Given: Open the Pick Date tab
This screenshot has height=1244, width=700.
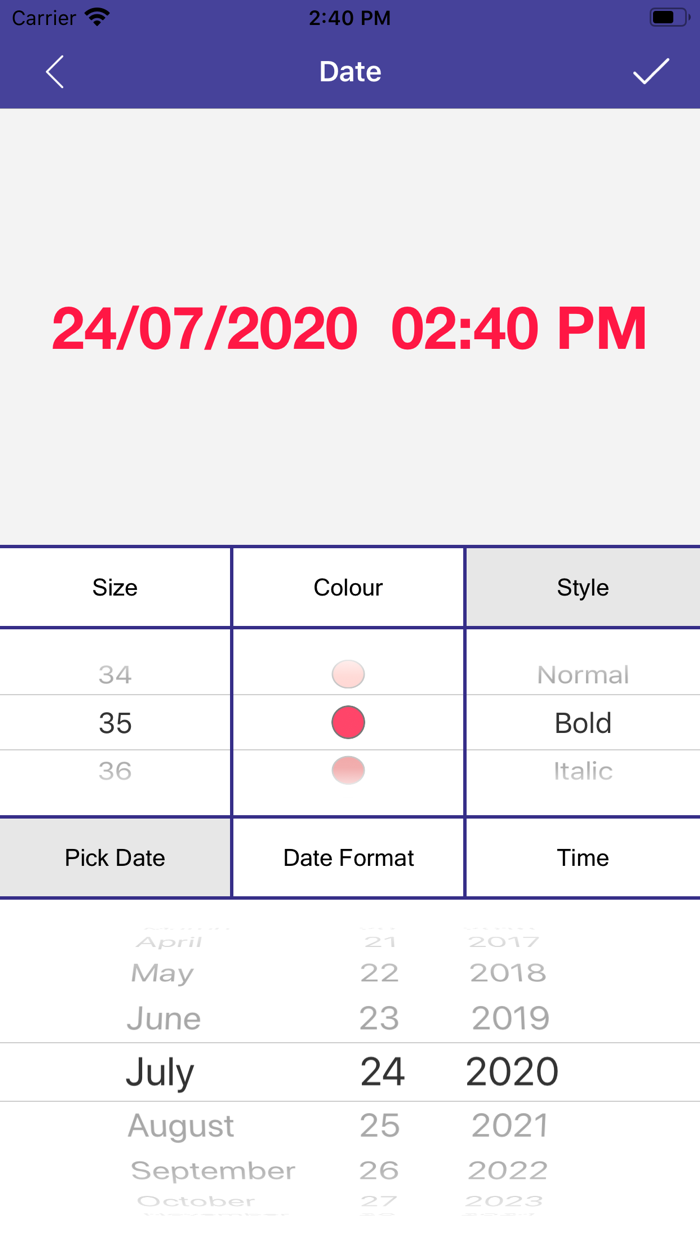Looking at the screenshot, I should coord(115,858).
